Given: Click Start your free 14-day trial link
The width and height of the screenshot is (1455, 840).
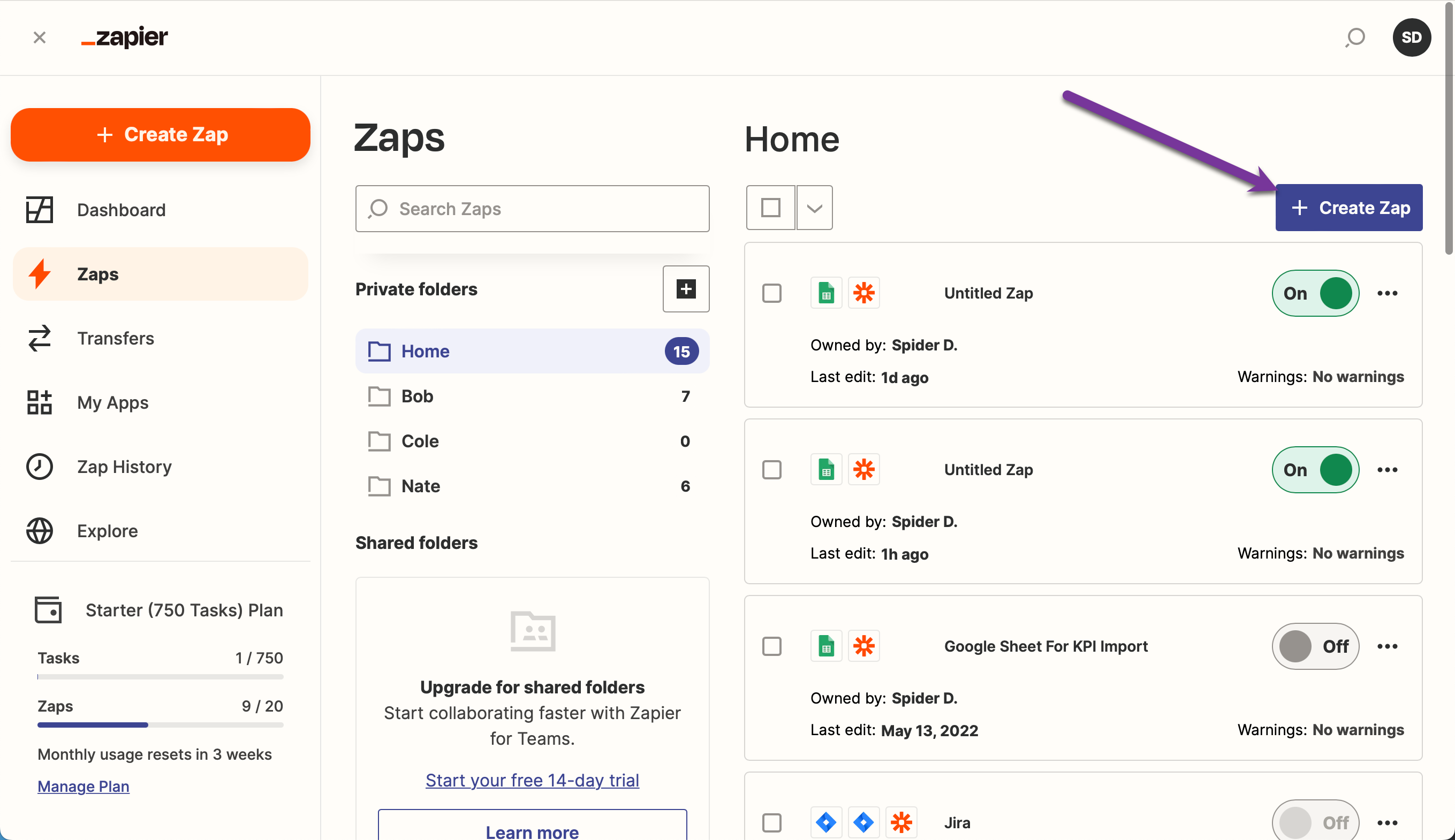Looking at the screenshot, I should [532, 780].
